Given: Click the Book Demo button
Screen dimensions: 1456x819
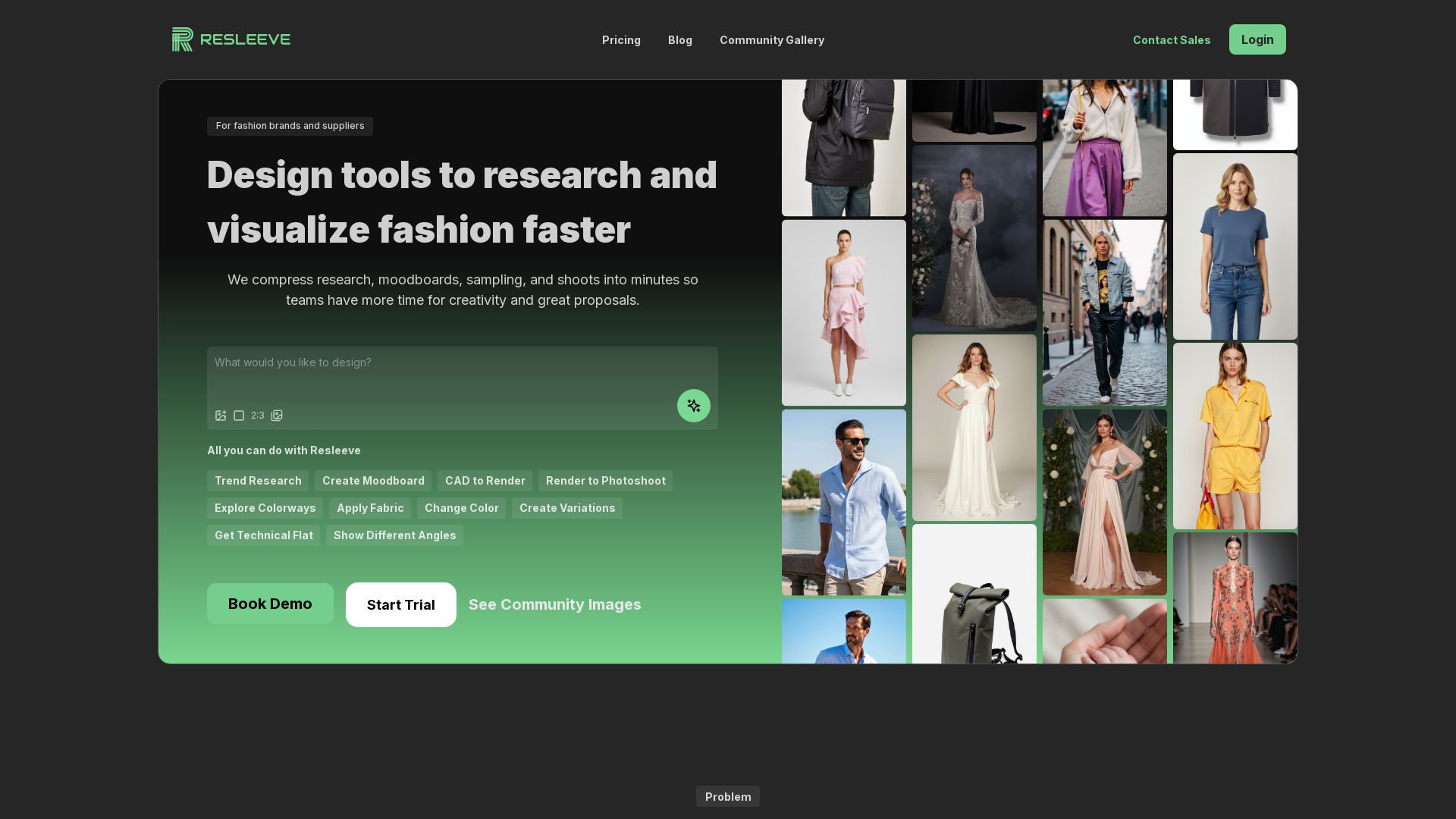Looking at the screenshot, I should (270, 604).
